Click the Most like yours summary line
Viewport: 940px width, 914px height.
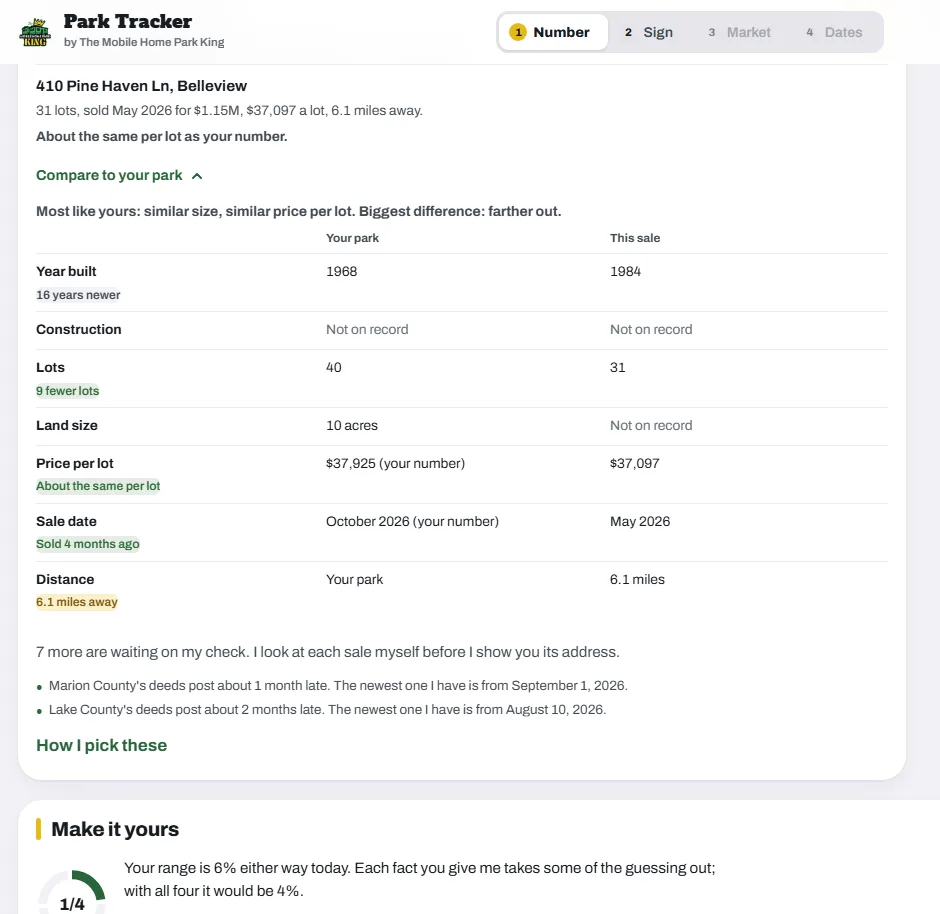point(299,212)
